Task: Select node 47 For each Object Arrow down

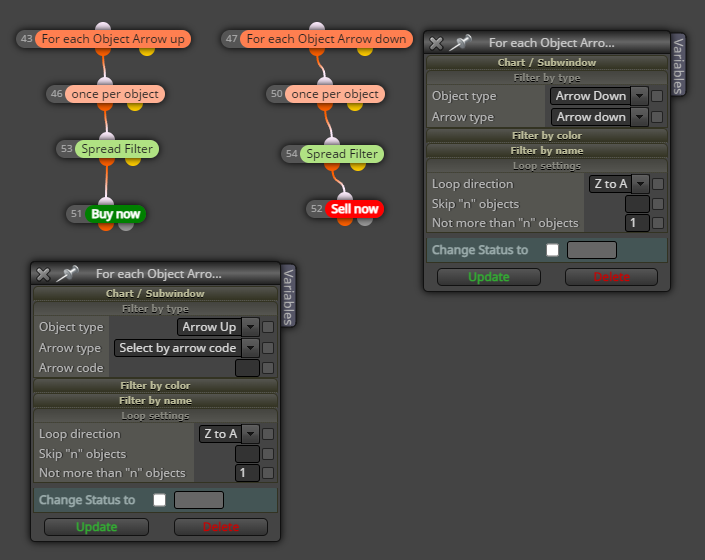Action: pyautogui.click(x=326, y=39)
